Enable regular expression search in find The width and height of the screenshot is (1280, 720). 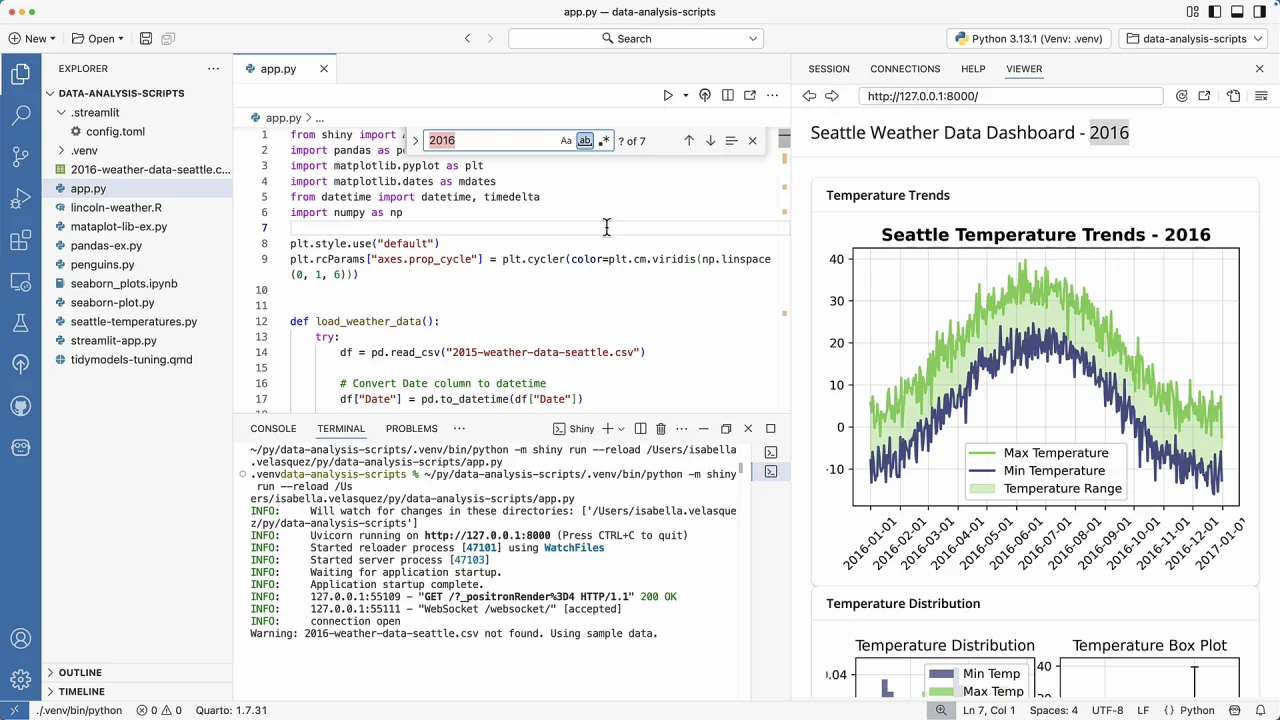point(603,141)
